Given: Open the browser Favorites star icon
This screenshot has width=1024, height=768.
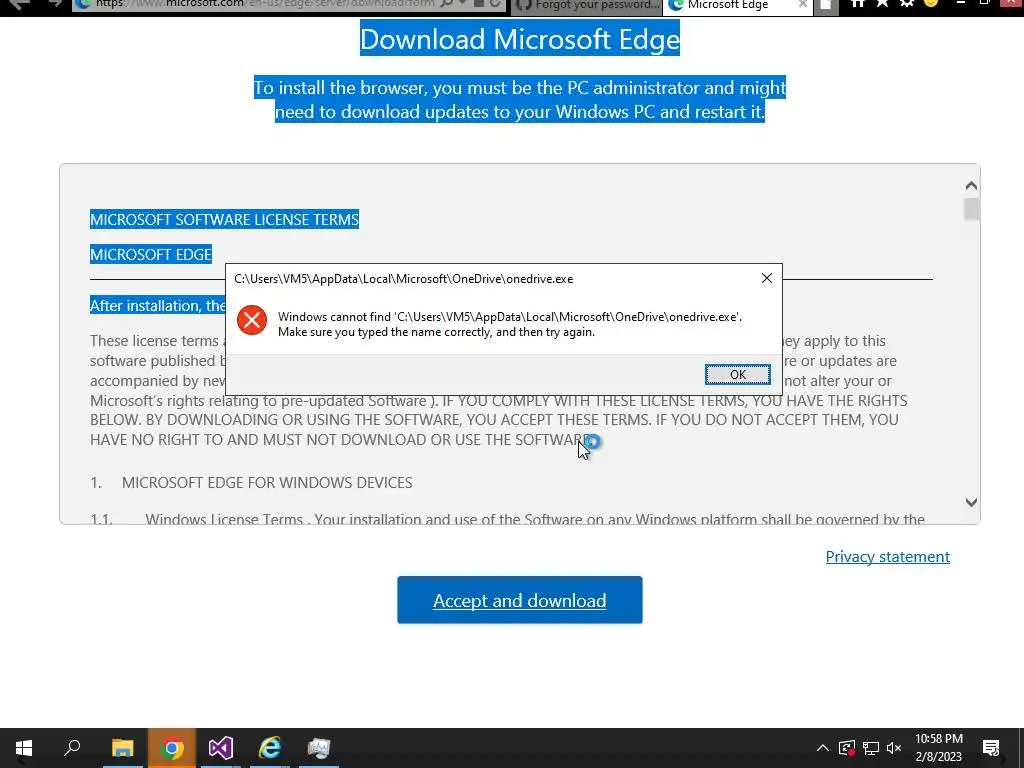Looking at the screenshot, I should (x=882, y=3).
